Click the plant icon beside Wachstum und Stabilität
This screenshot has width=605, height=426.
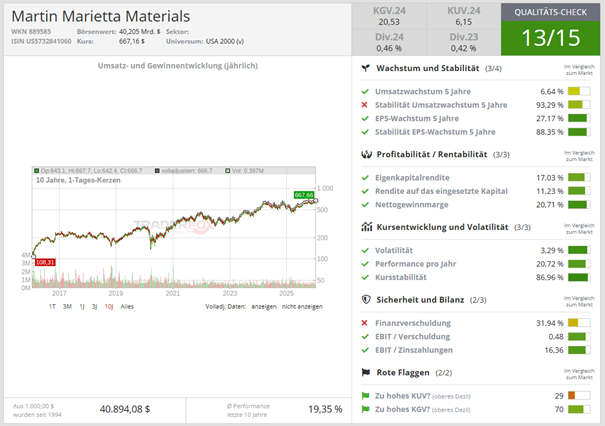pyautogui.click(x=366, y=69)
